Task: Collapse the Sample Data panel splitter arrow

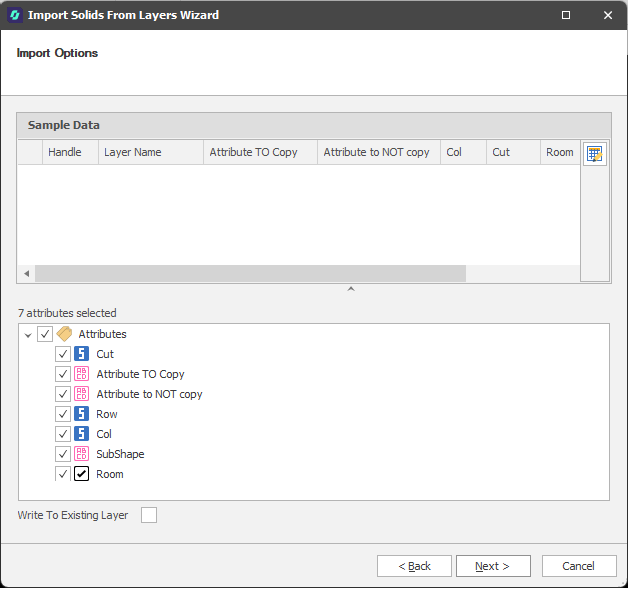Action: [350, 290]
